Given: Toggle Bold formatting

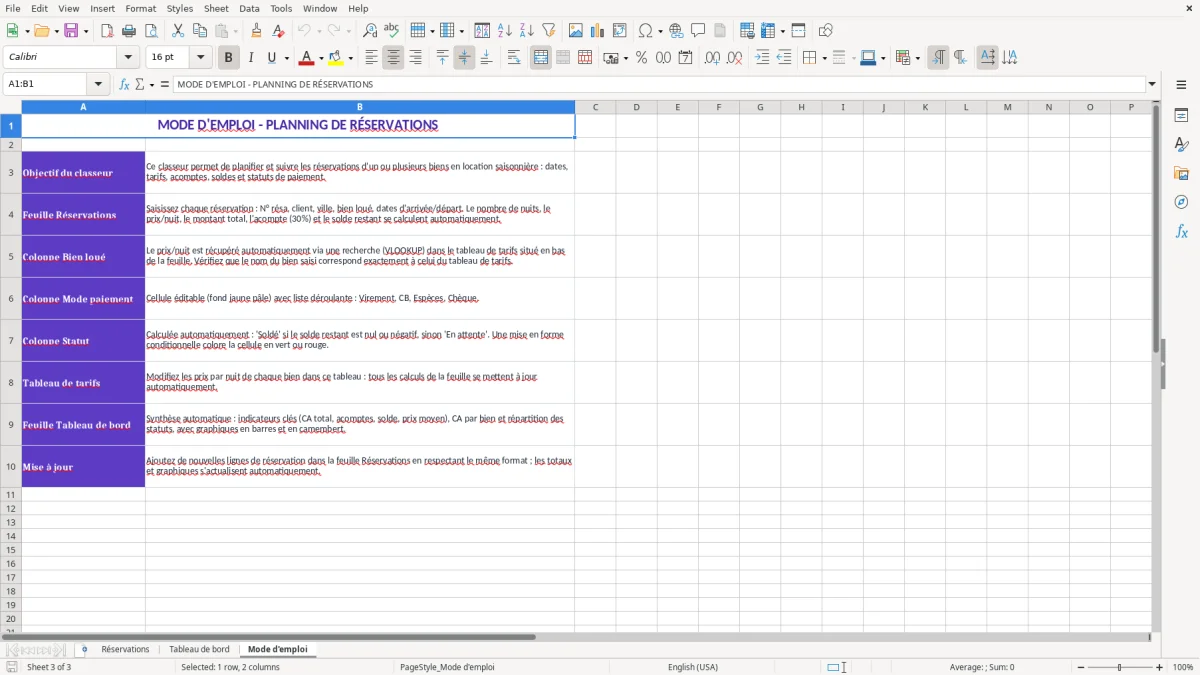Looking at the screenshot, I should pyautogui.click(x=229, y=58).
